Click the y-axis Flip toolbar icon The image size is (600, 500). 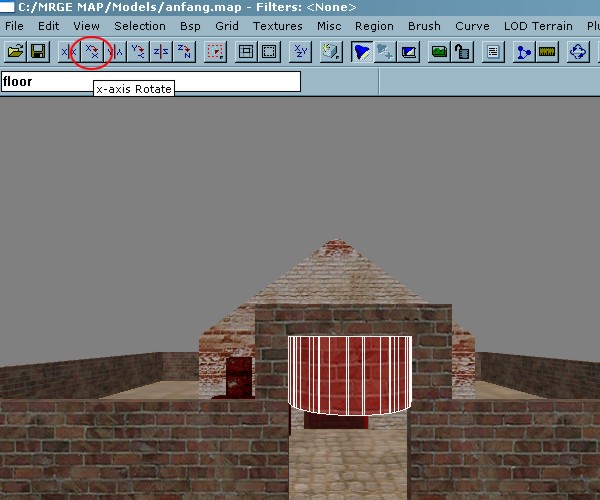point(115,51)
